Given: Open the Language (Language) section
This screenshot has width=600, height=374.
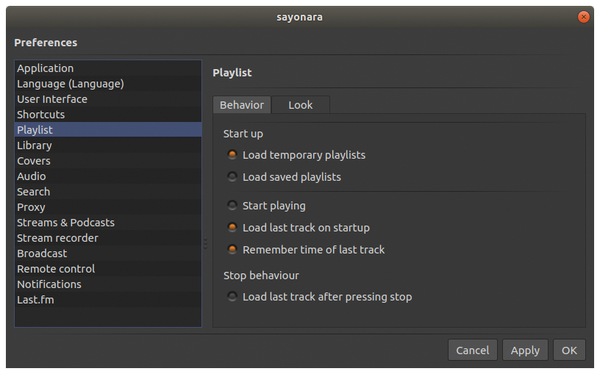Looking at the screenshot, I should (x=108, y=83).
